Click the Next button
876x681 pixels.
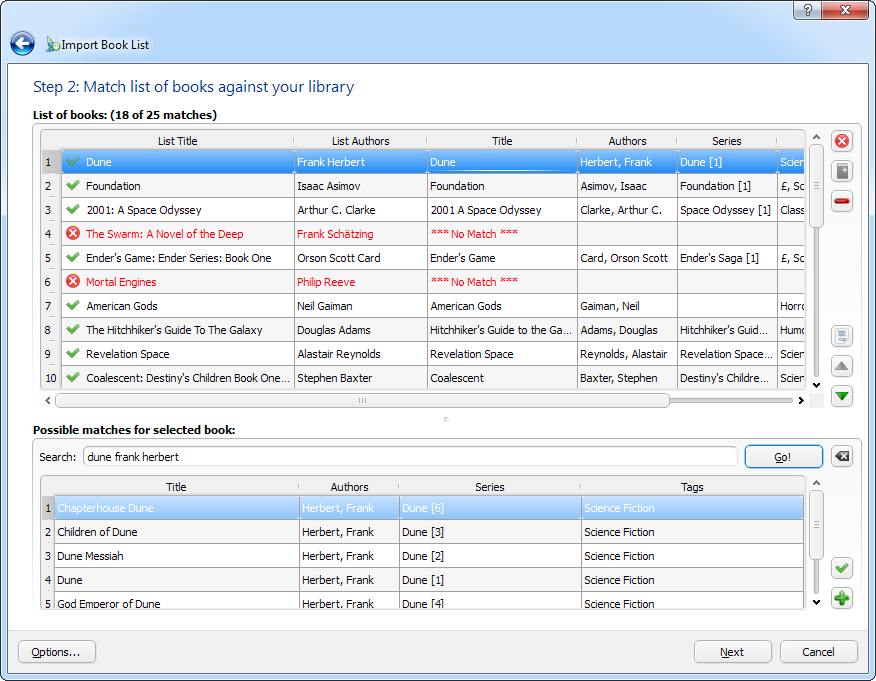(x=732, y=652)
